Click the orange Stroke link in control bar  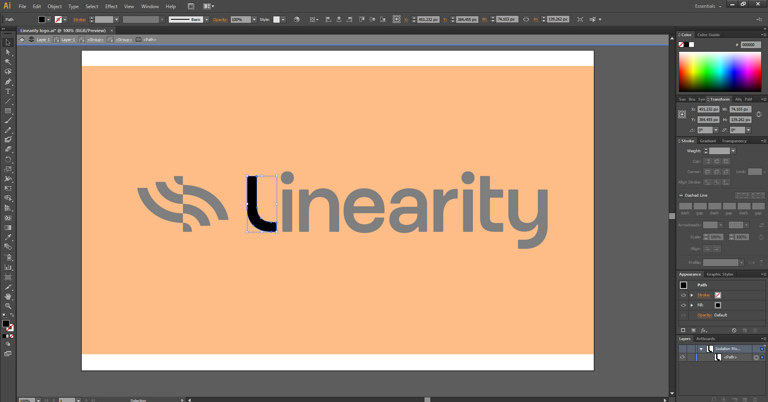[79, 20]
